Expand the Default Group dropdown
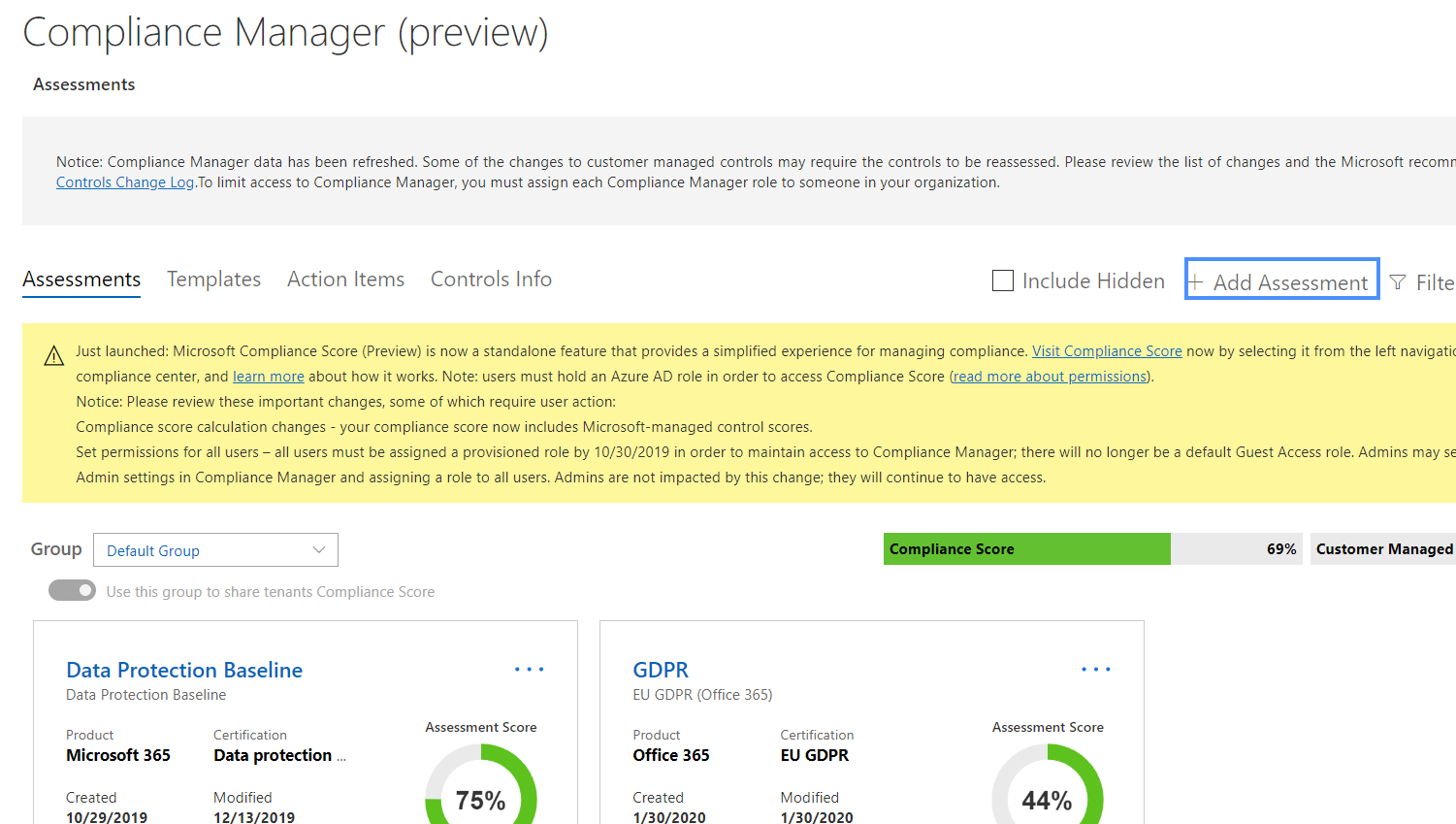1456x824 pixels. (215, 550)
